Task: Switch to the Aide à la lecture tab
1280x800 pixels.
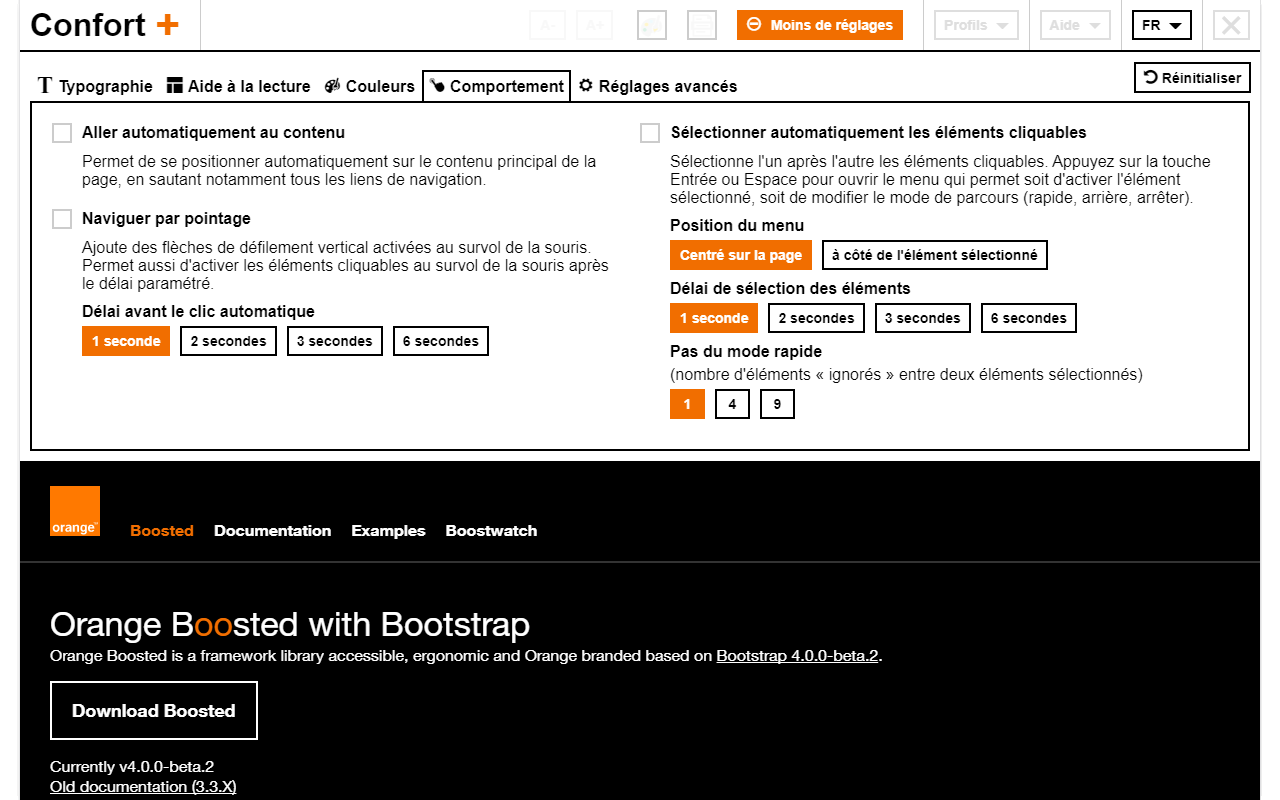Action: [239, 86]
